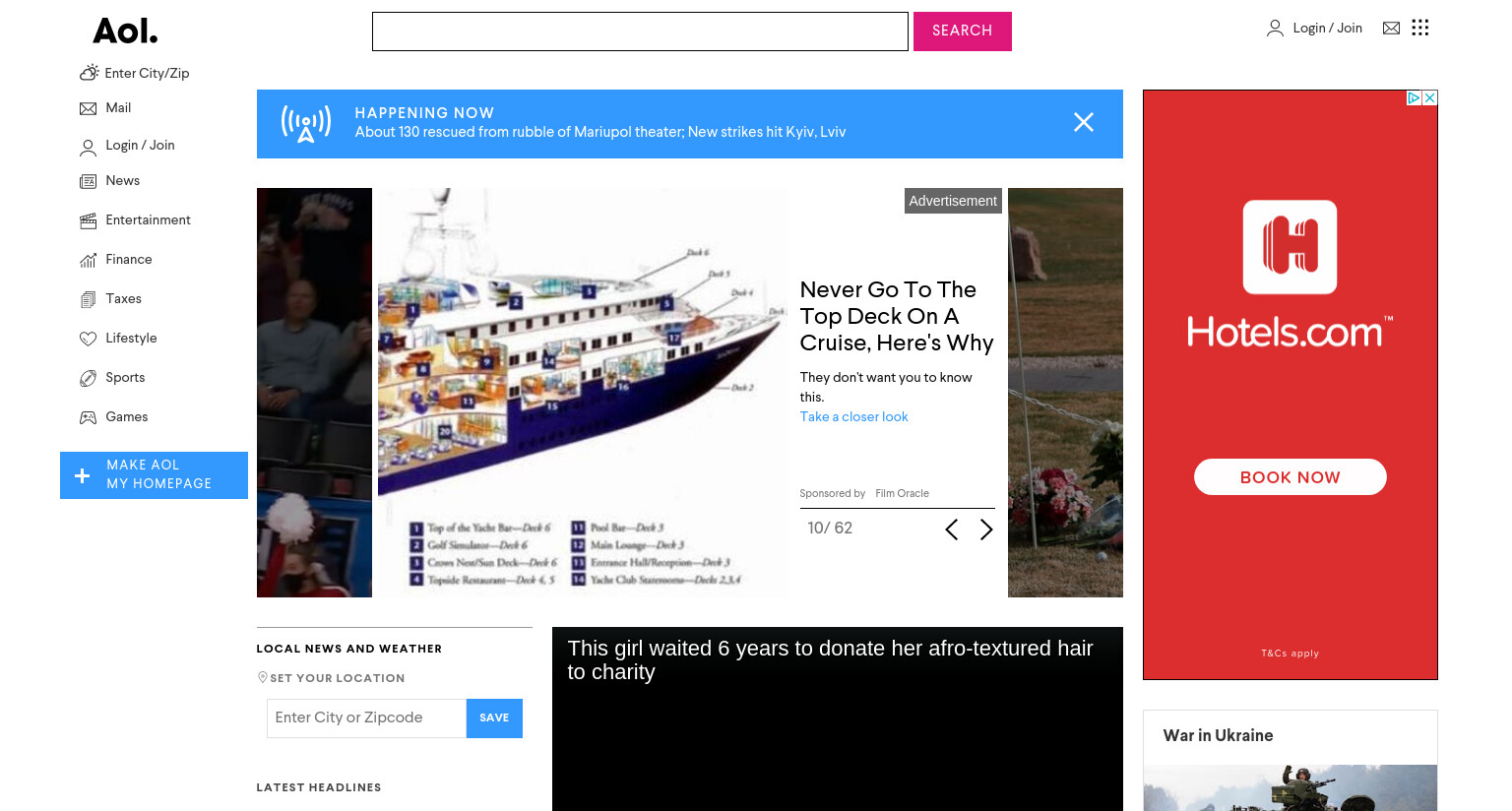The height and width of the screenshot is (811, 1512).
Task: Open the 'Take a closer look' link
Action: click(x=853, y=417)
